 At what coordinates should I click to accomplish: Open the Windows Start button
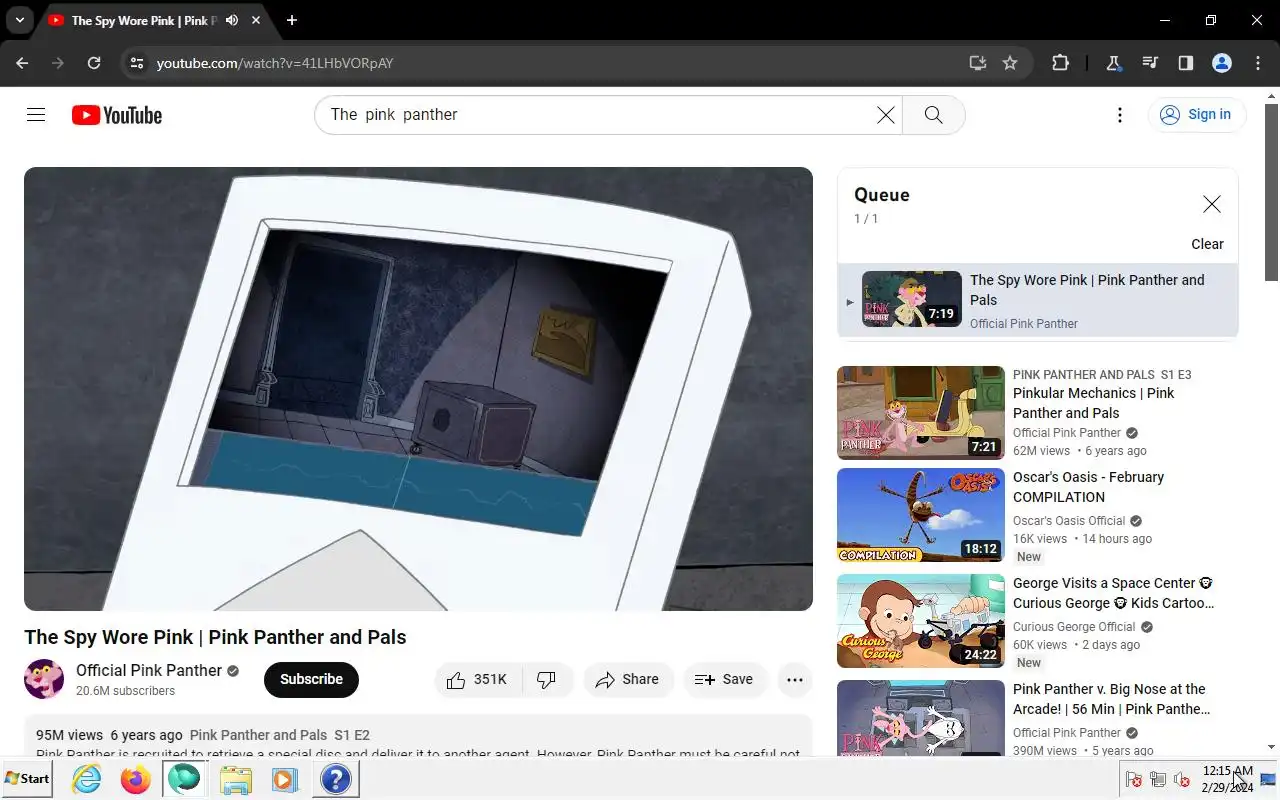click(27, 779)
